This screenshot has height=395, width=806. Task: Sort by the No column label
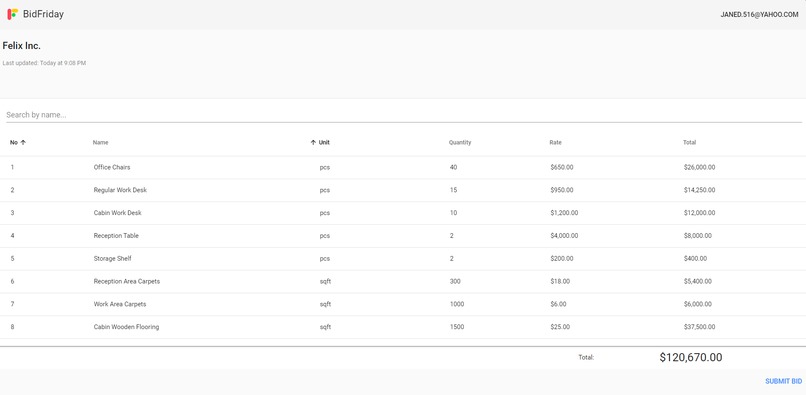coord(14,142)
